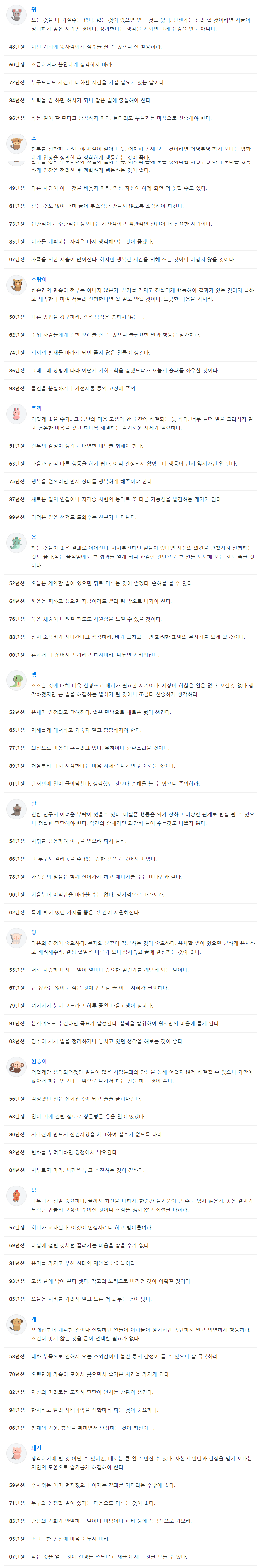Viewport: 257px width, 1568px height.
Task: Click the 00년생 fortune row under 용
Action: (128, 655)
